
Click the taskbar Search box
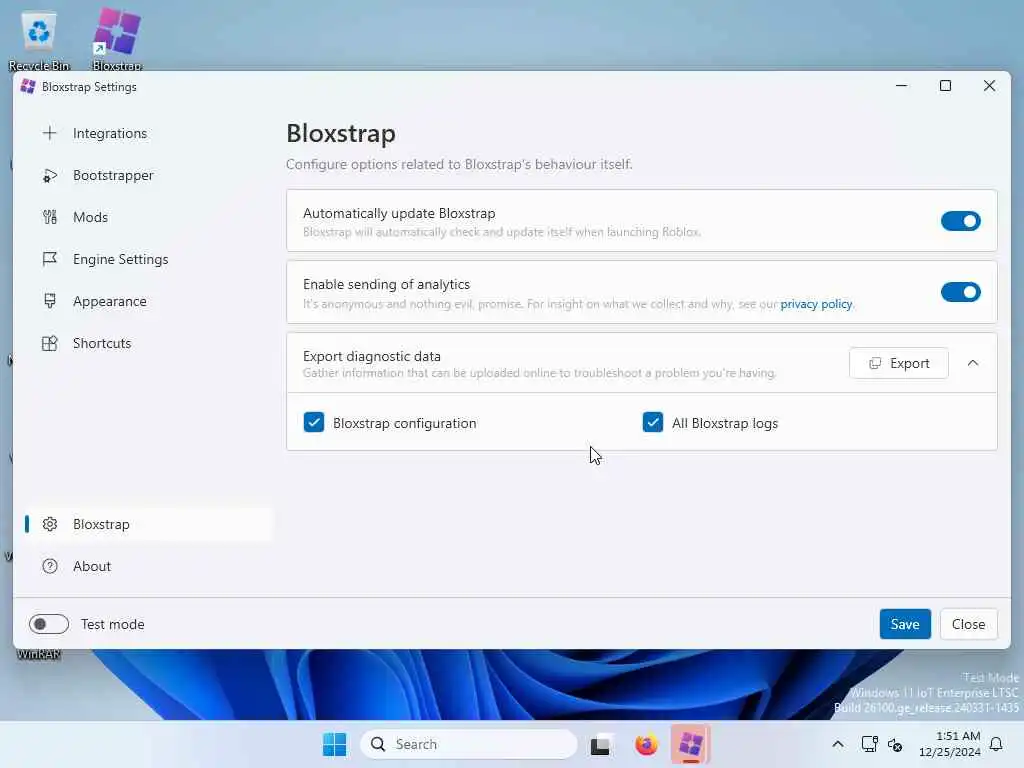tap(469, 744)
